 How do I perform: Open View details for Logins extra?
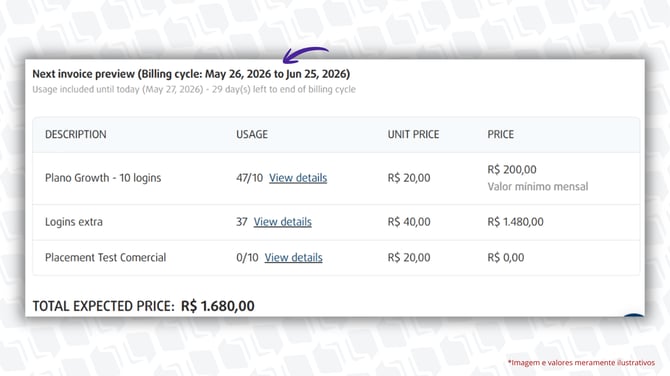[282, 222]
